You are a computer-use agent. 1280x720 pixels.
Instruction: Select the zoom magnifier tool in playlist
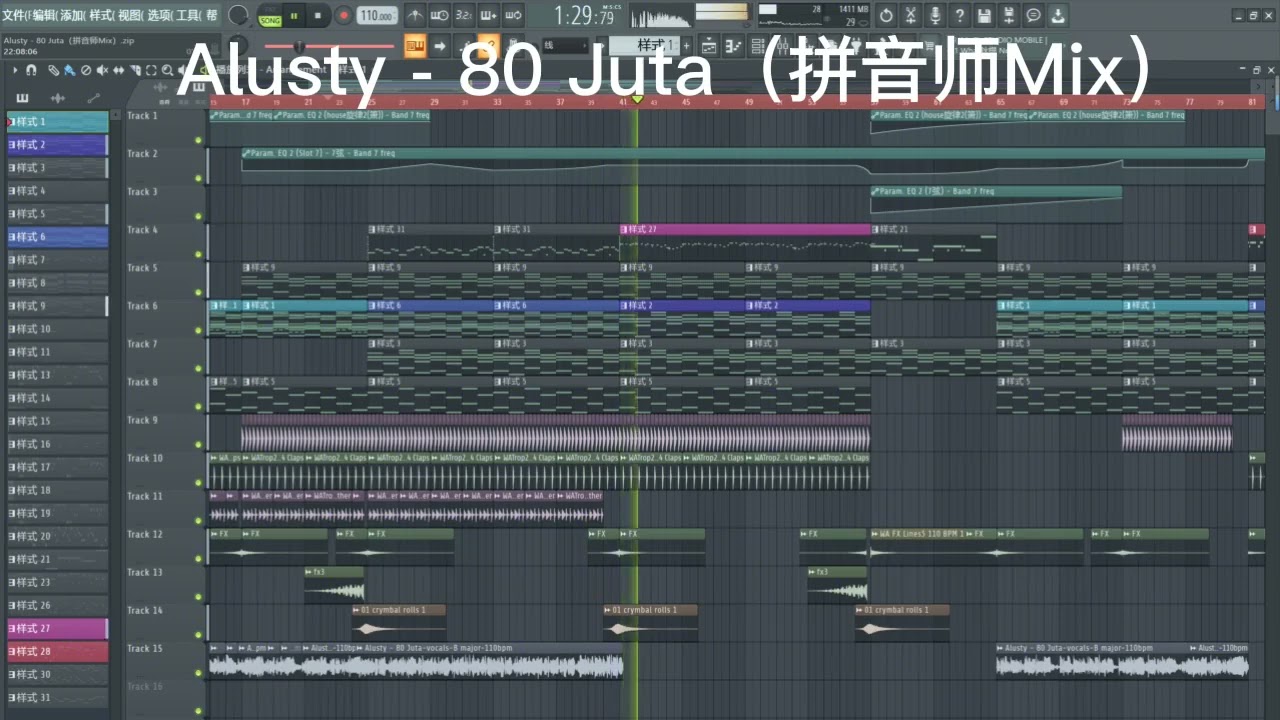(x=167, y=70)
